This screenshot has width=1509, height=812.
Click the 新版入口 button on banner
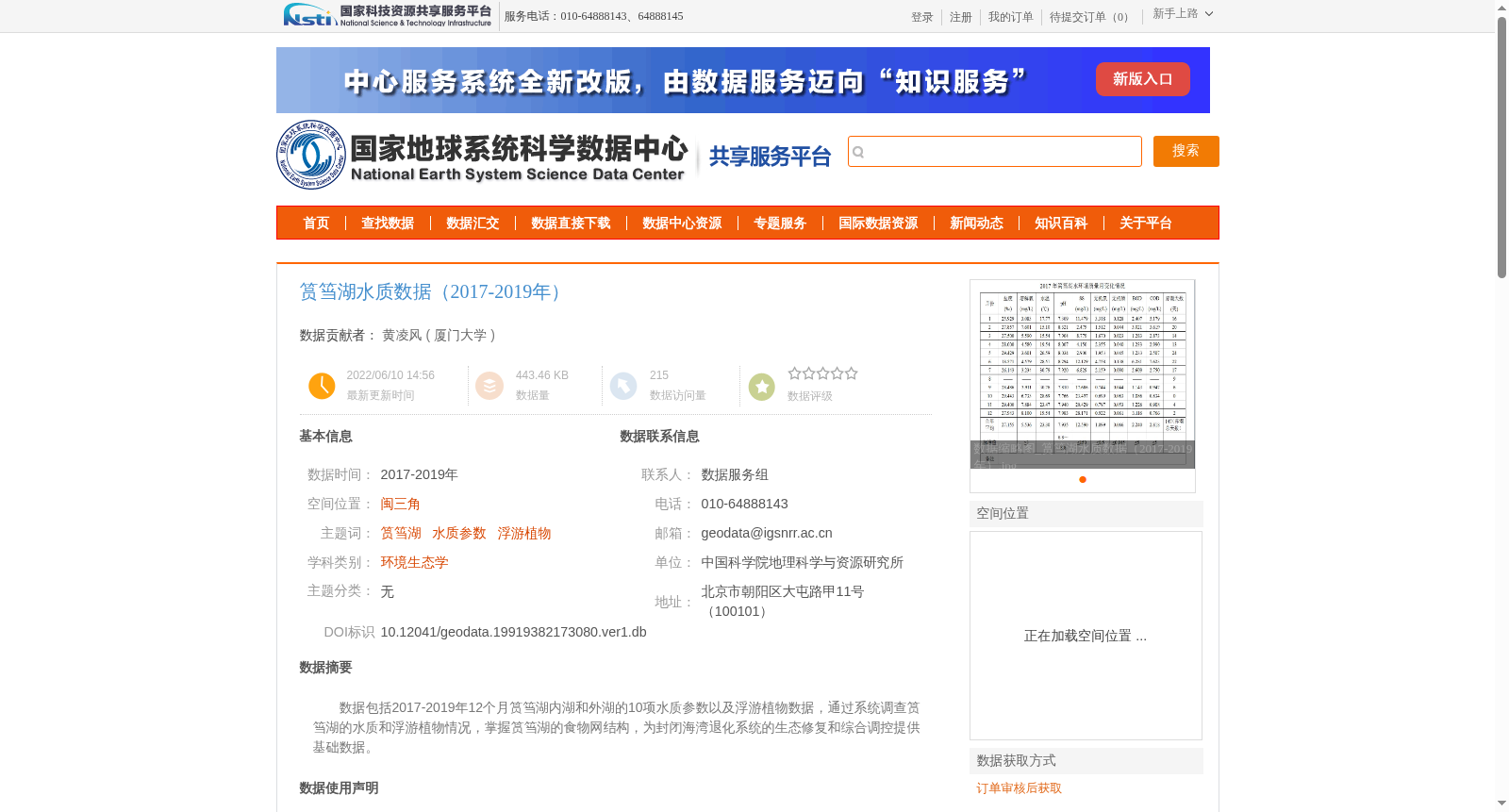point(1143,79)
